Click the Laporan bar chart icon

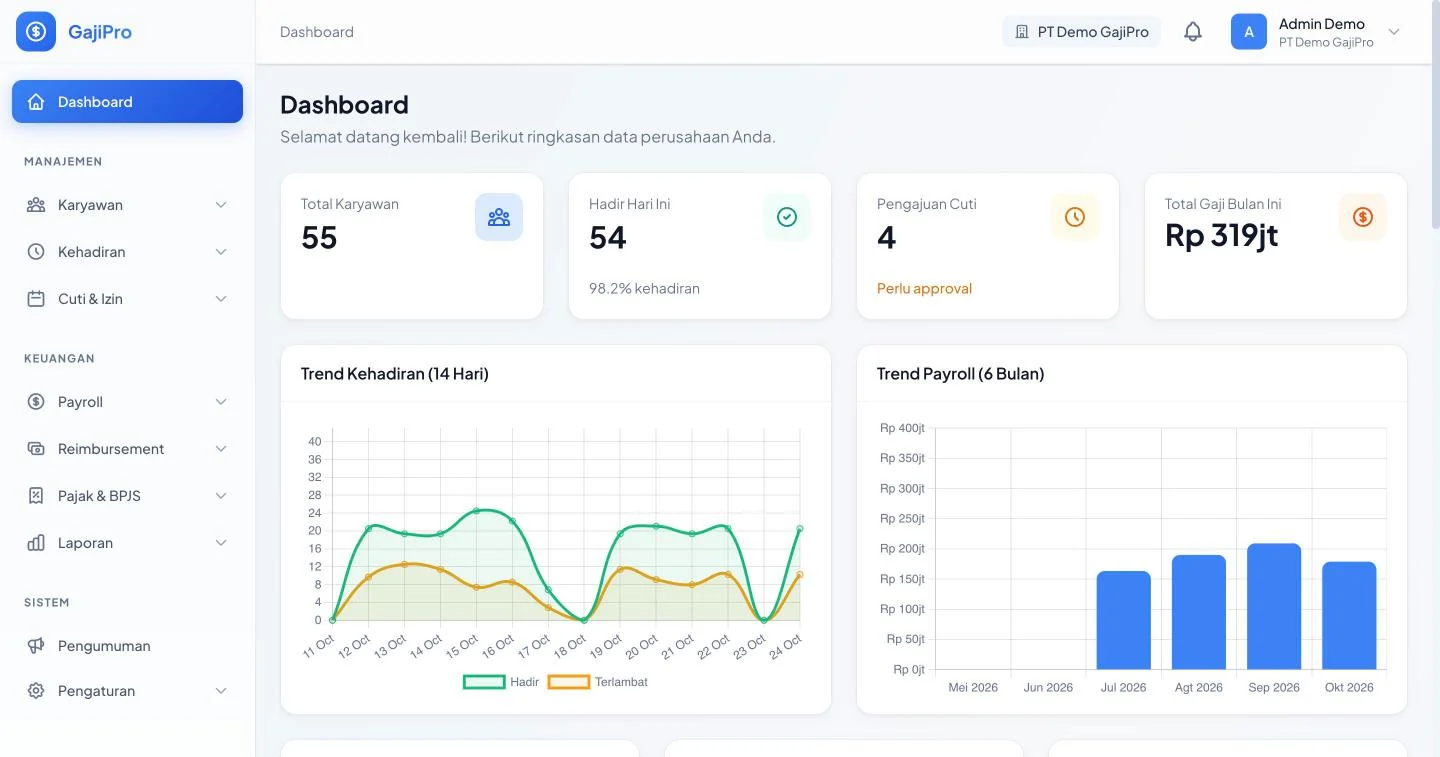(x=36, y=543)
